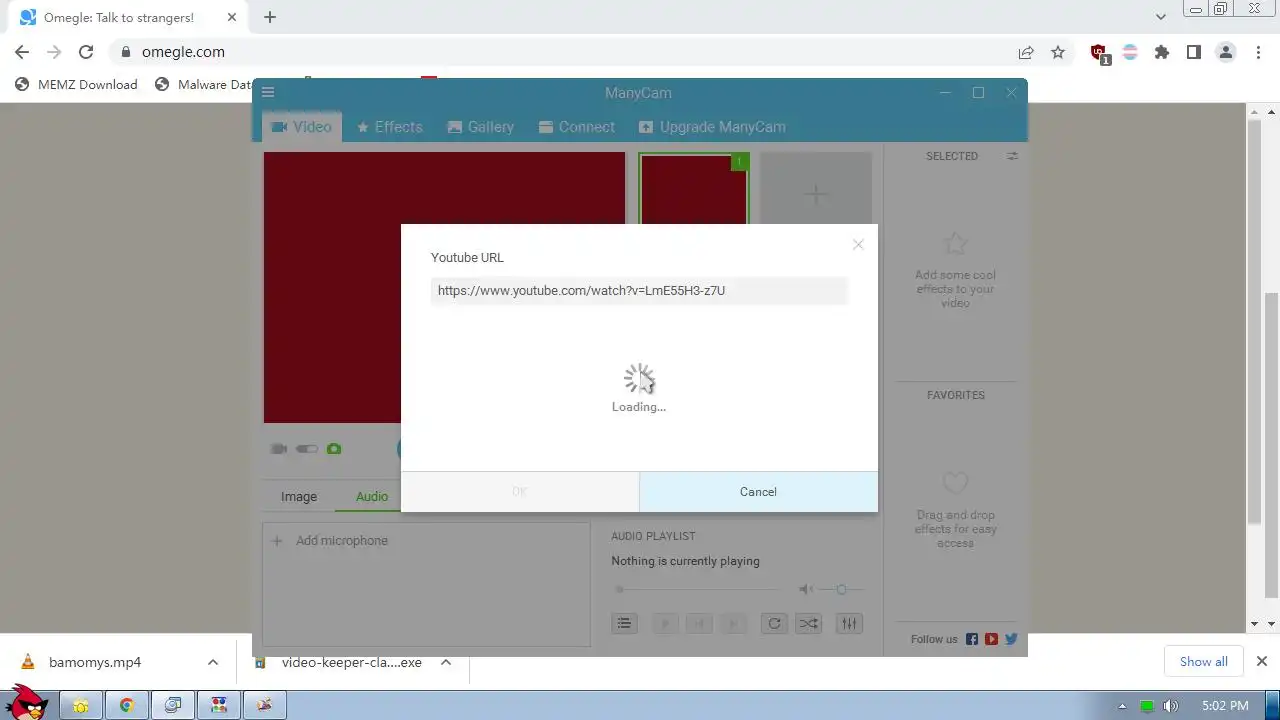Close the downloads bar
Image resolution: width=1280 pixels, height=720 pixels.
(x=1262, y=661)
